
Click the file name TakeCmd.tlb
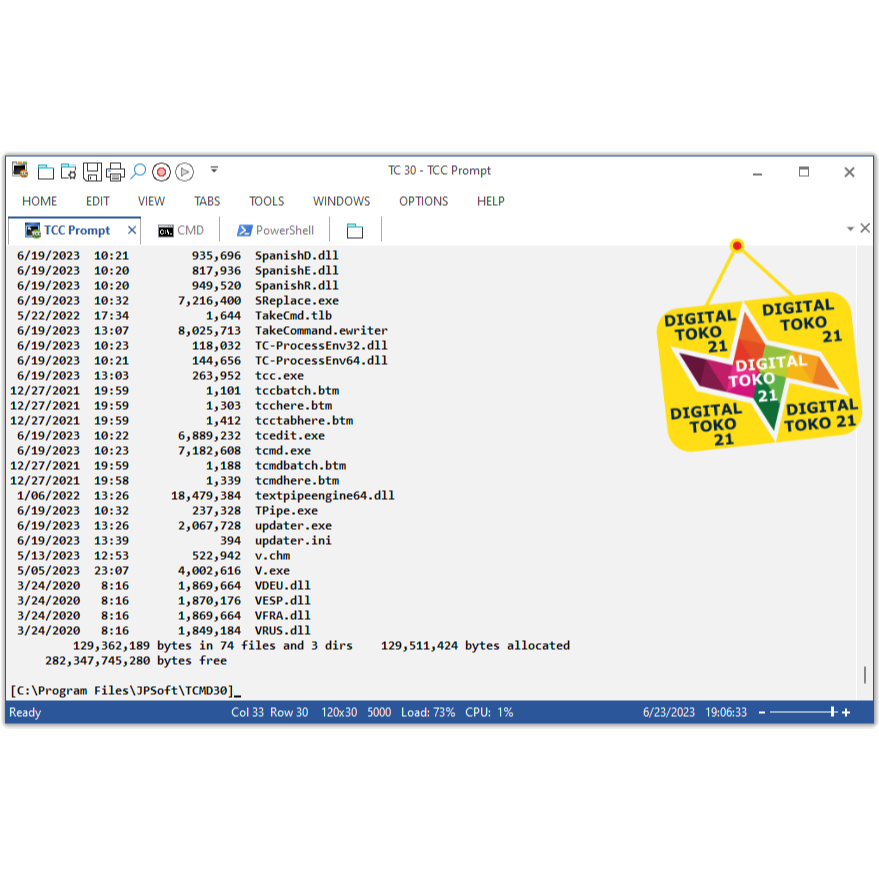click(293, 316)
